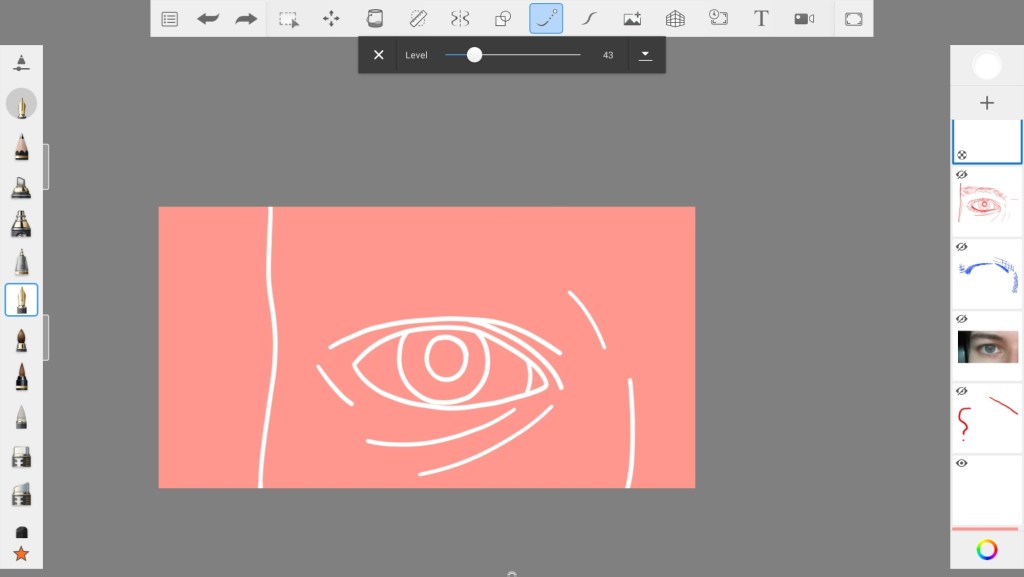Image resolution: width=1024 pixels, height=577 pixels.
Task: Open the Perspective Guides grid tool
Action: pyautogui.click(x=675, y=18)
